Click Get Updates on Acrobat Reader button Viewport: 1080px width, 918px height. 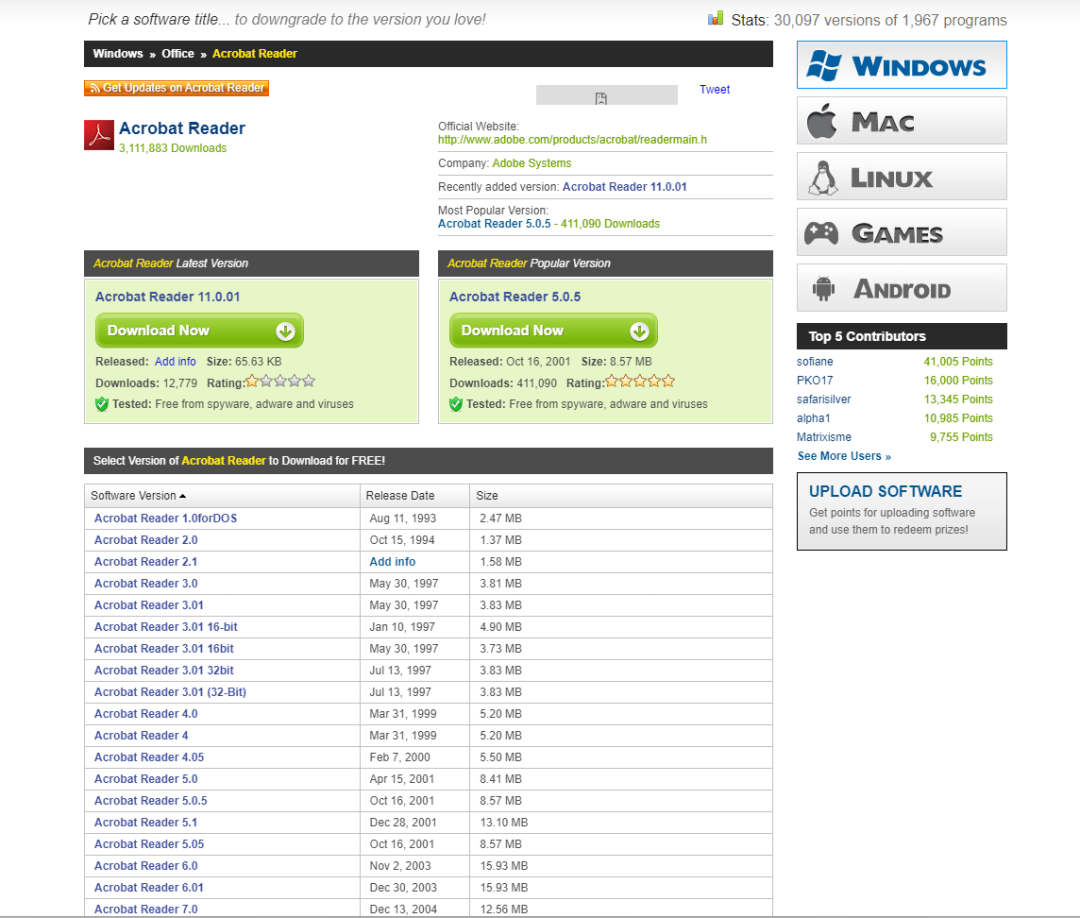point(176,88)
